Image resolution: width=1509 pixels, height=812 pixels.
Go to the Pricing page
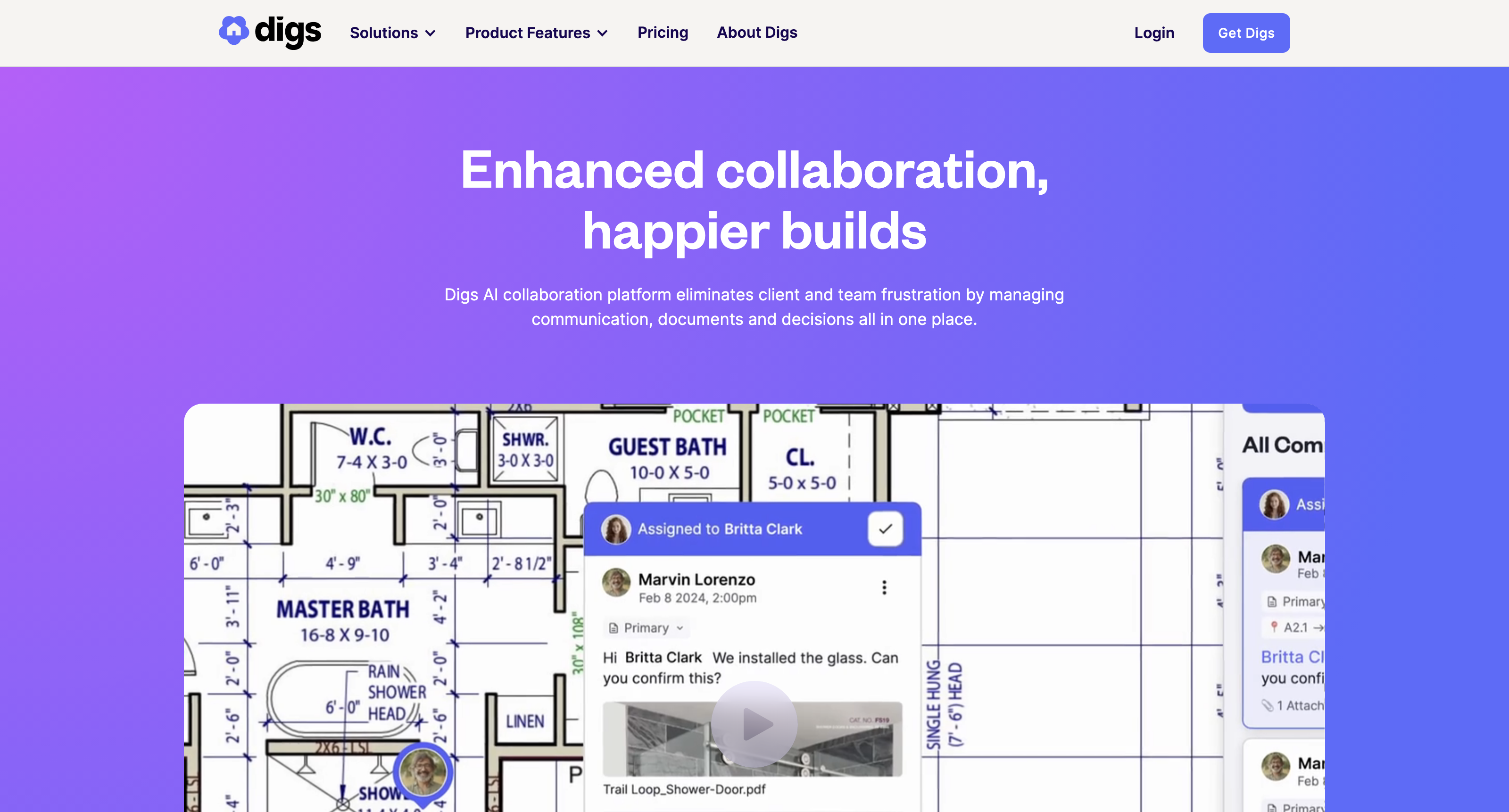(663, 32)
